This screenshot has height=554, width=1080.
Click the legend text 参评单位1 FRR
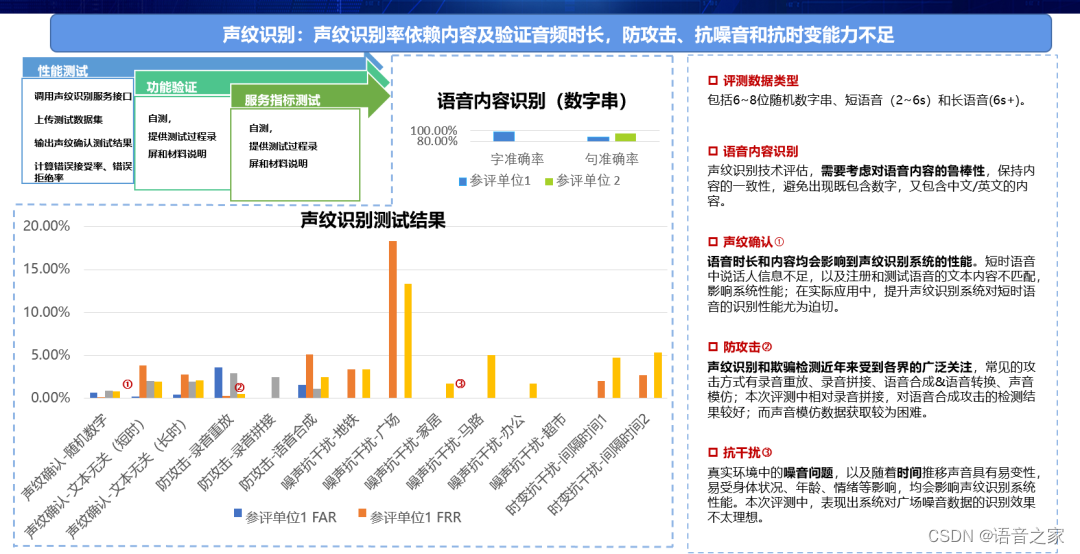[x=415, y=515]
